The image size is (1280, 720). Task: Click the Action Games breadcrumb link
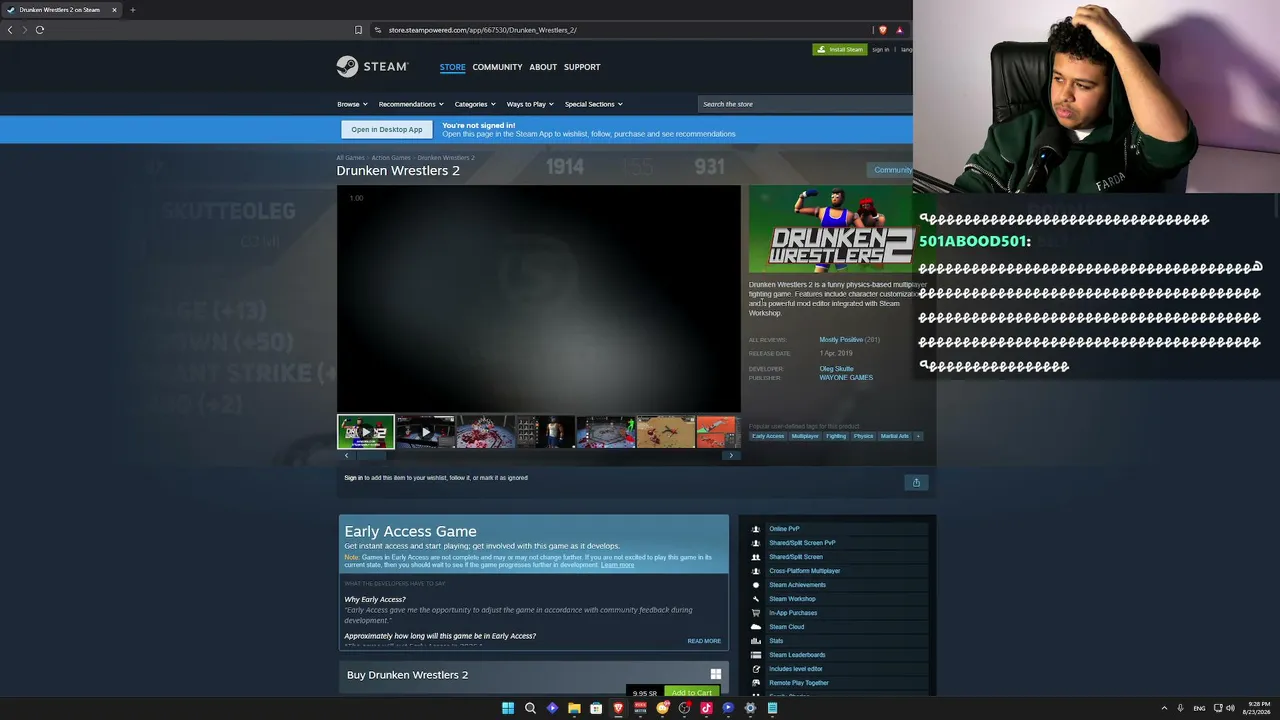click(391, 158)
